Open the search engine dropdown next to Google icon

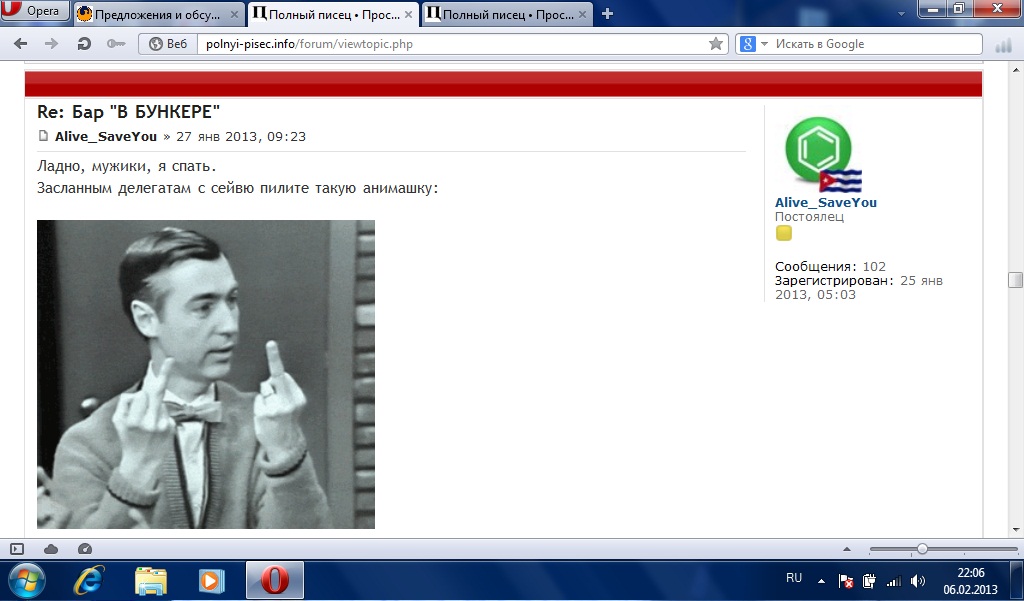[x=764, y=44]
